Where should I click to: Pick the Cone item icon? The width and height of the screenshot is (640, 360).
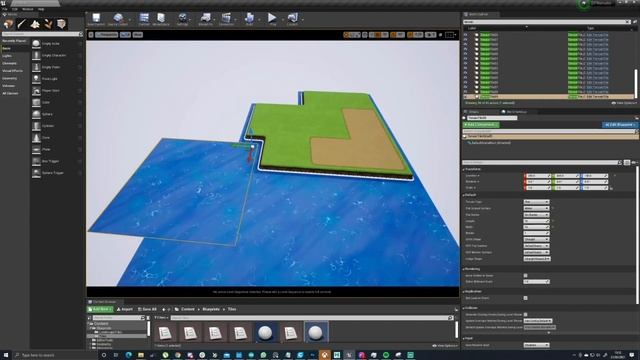coord(36,138)
